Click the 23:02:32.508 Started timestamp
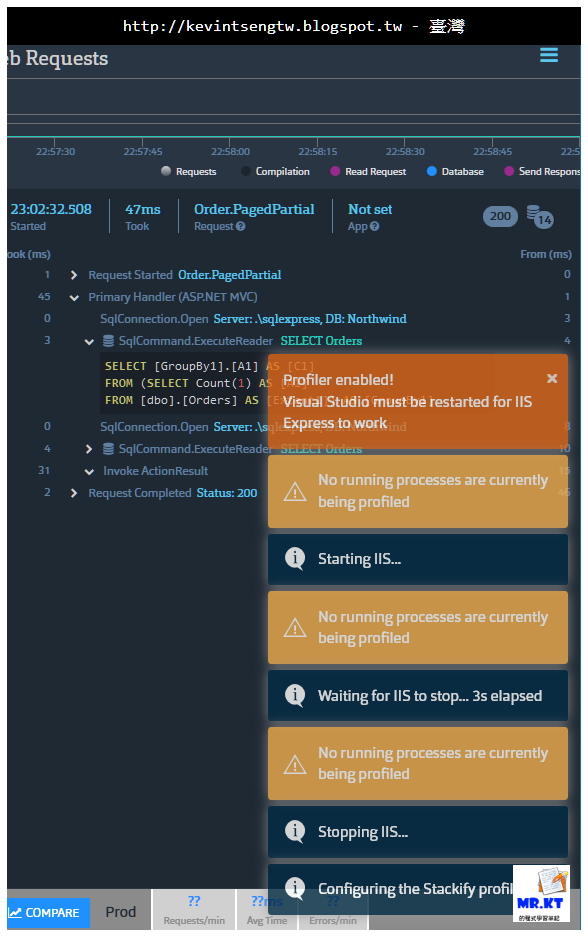Image resolution: width=588 pixels, height=937 pixels. 51,209
